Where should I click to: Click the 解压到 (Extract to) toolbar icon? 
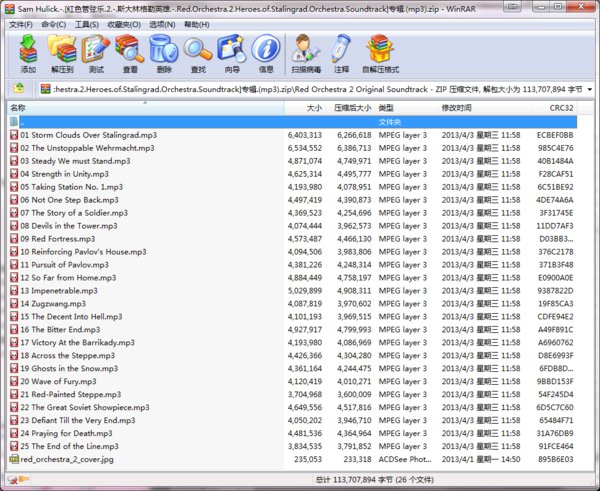tap(62, 53)
